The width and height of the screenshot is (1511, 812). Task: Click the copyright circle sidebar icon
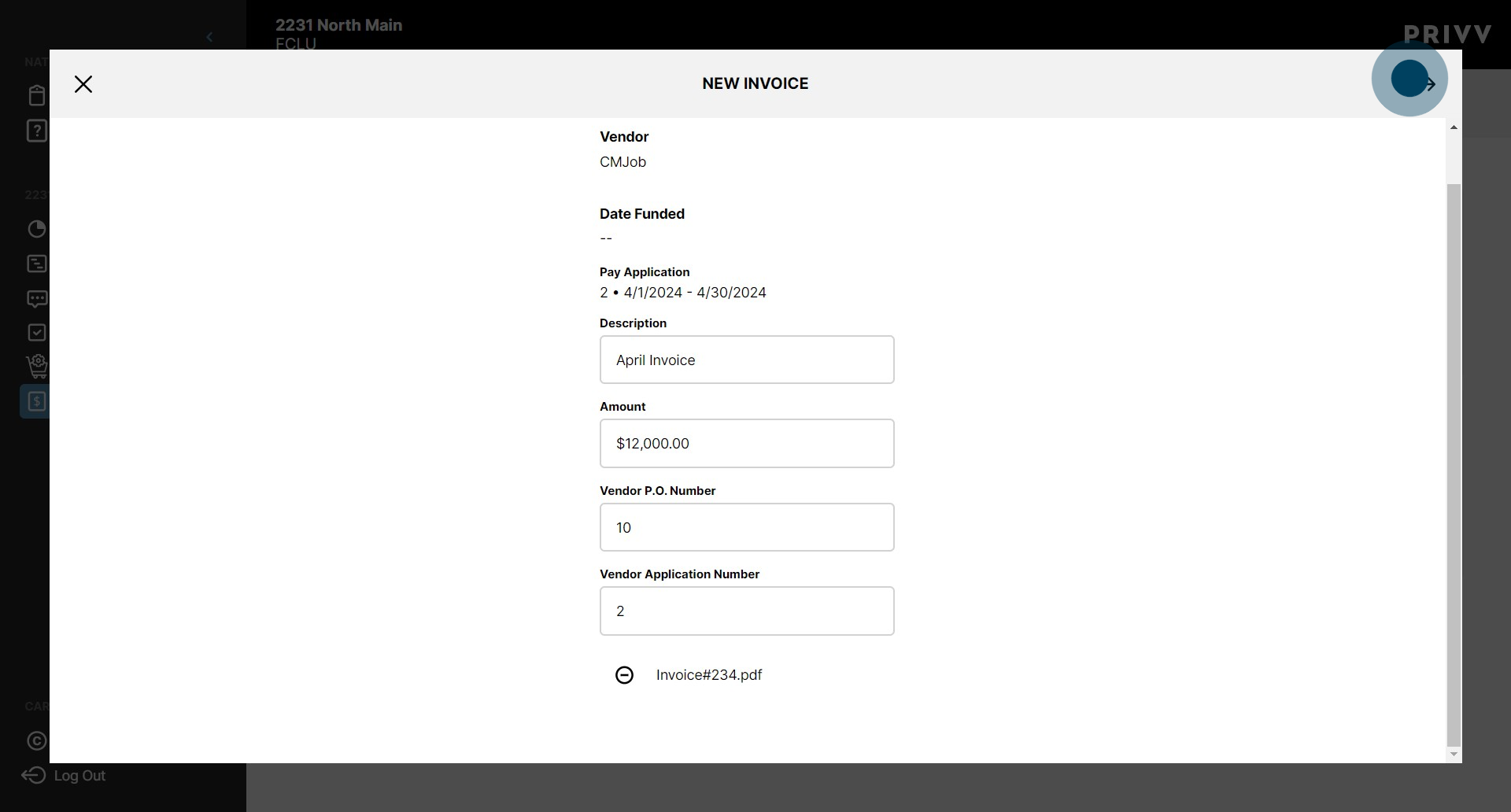point(36,741)
